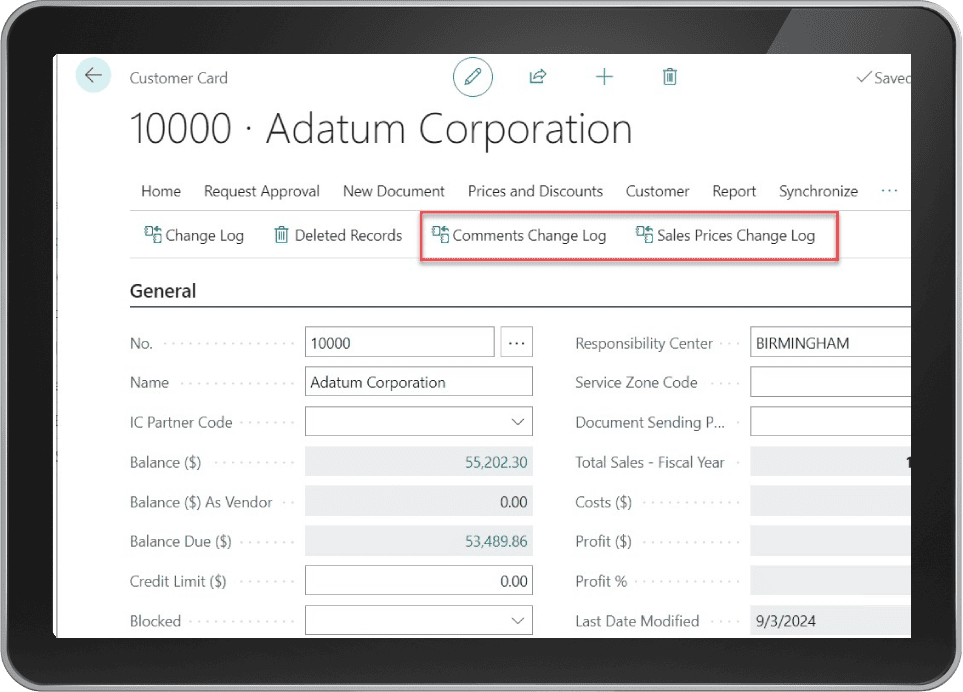
Task: Expand the Blocked dropdown
Action: tap(518, 621)
